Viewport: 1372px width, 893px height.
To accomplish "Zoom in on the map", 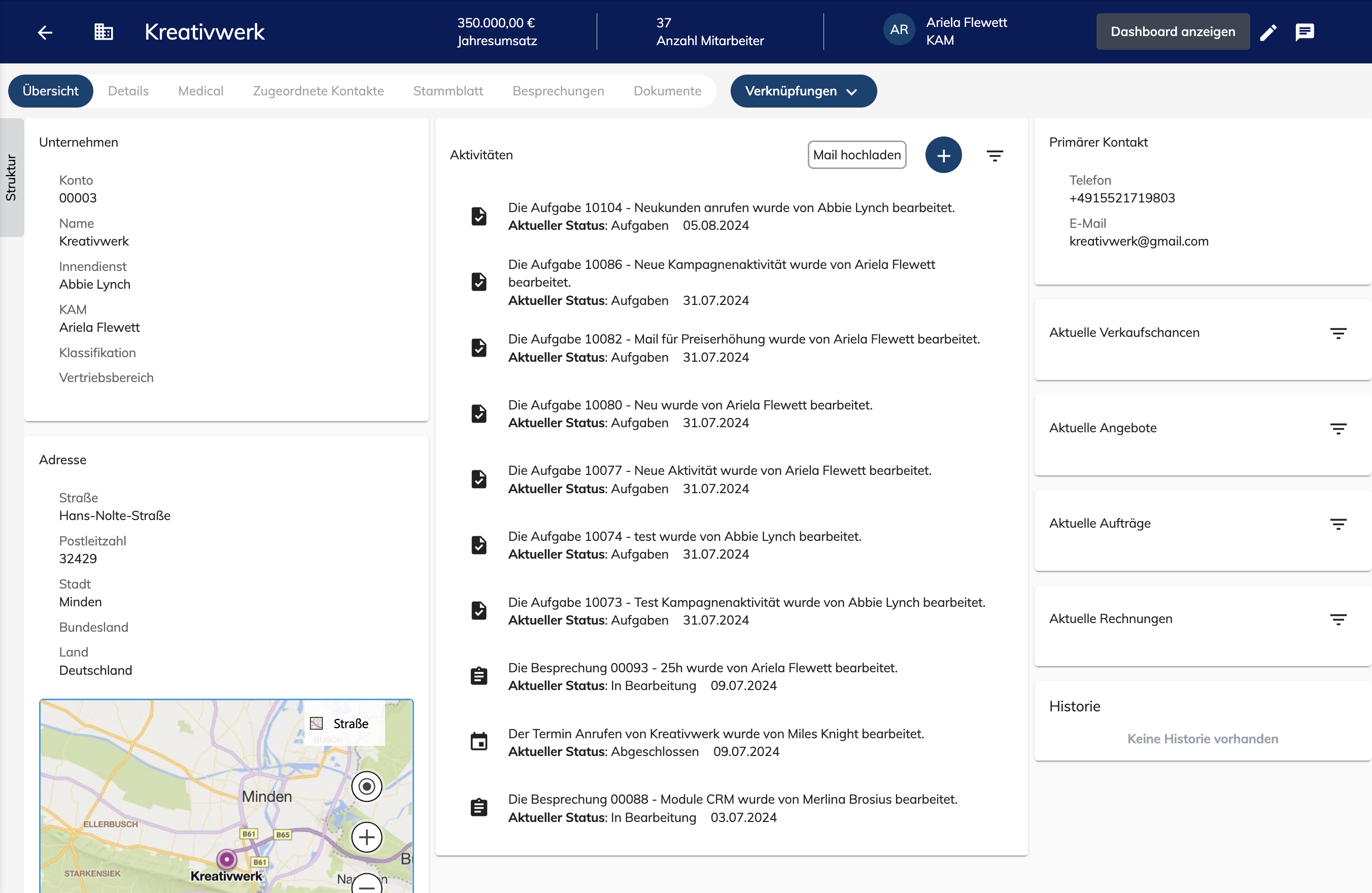I will coord(367,837).
